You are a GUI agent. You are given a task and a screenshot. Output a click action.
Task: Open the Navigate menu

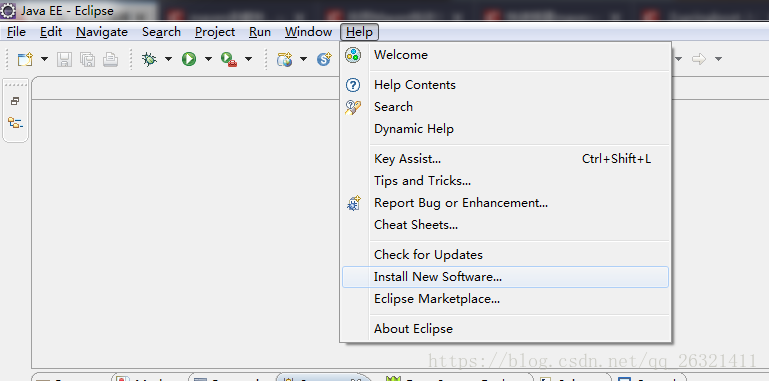click(x=102, y=32)
